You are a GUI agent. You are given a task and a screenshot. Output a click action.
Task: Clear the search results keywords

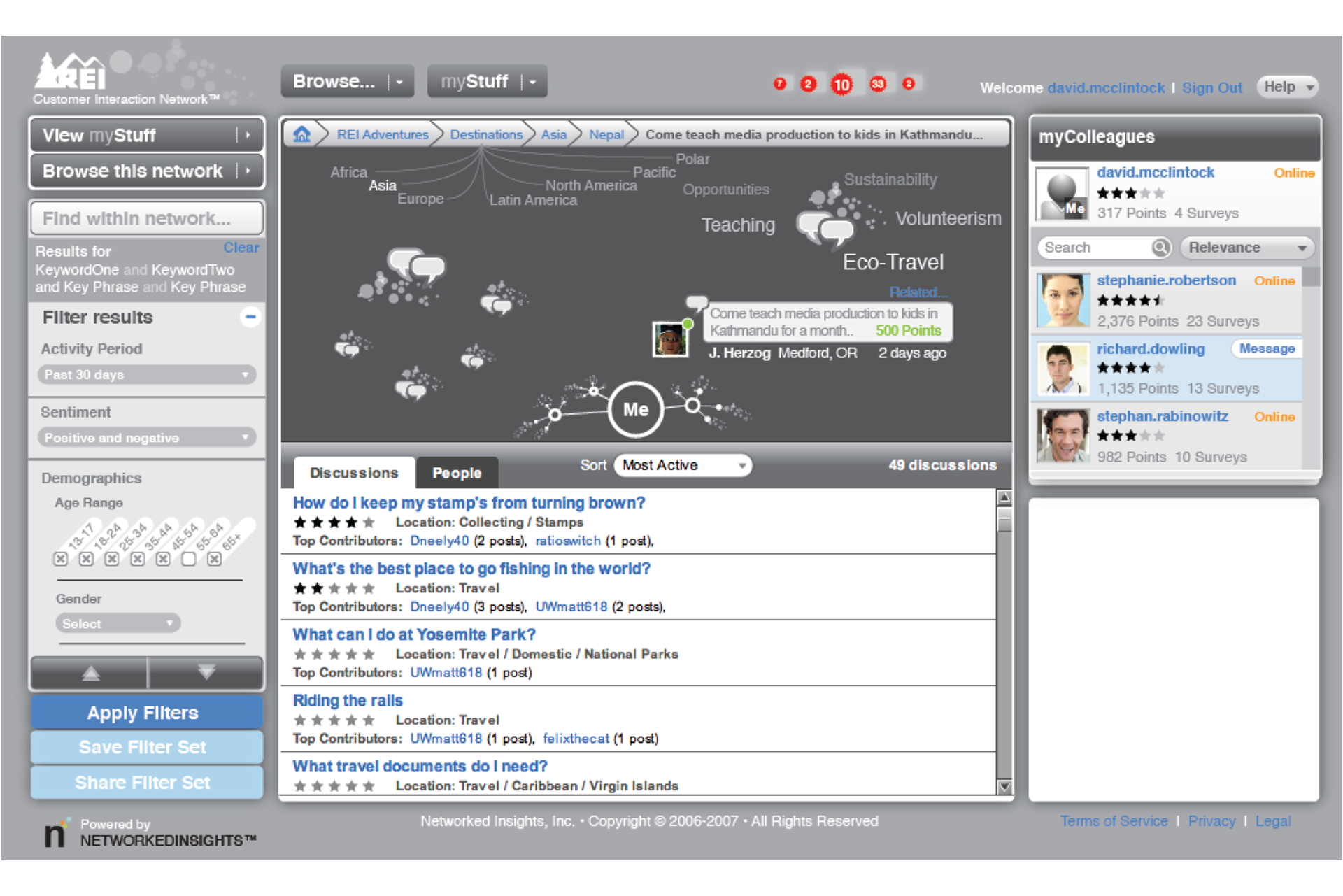[x=241, y=248]
